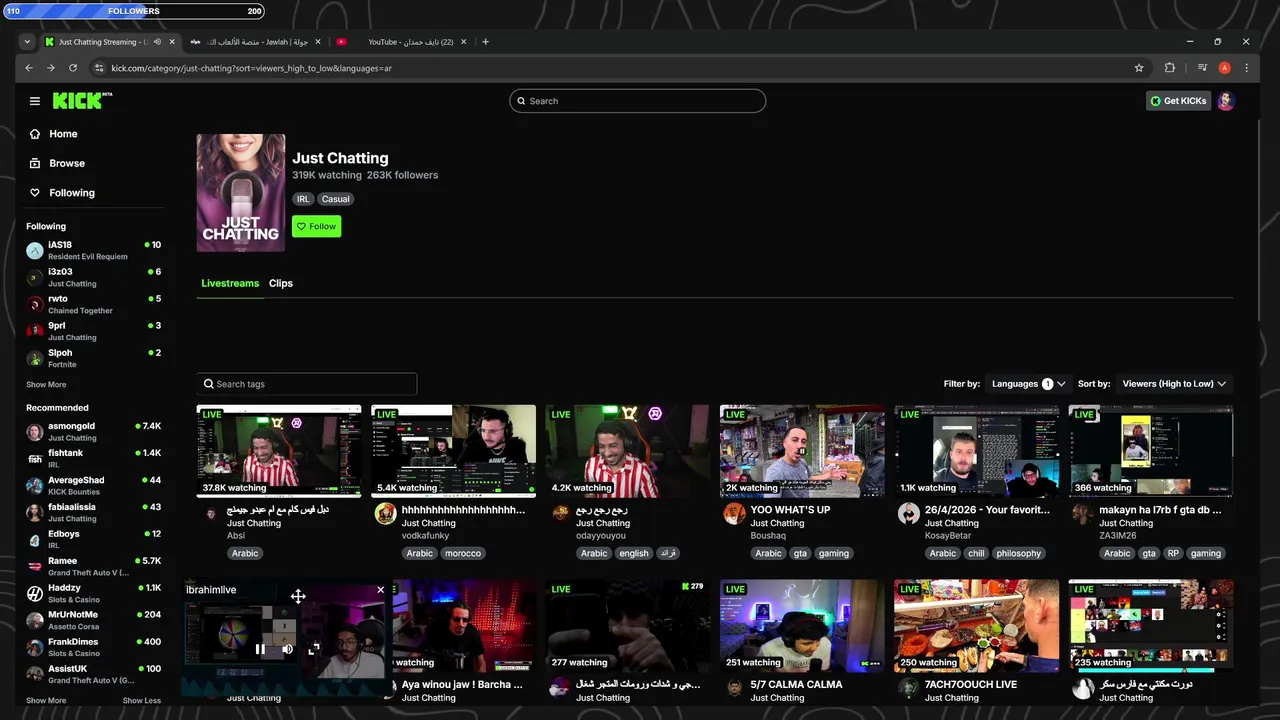This screenshot has width=1280, height=720.
Task: Reload the page
Action: [x=73, y=68]
